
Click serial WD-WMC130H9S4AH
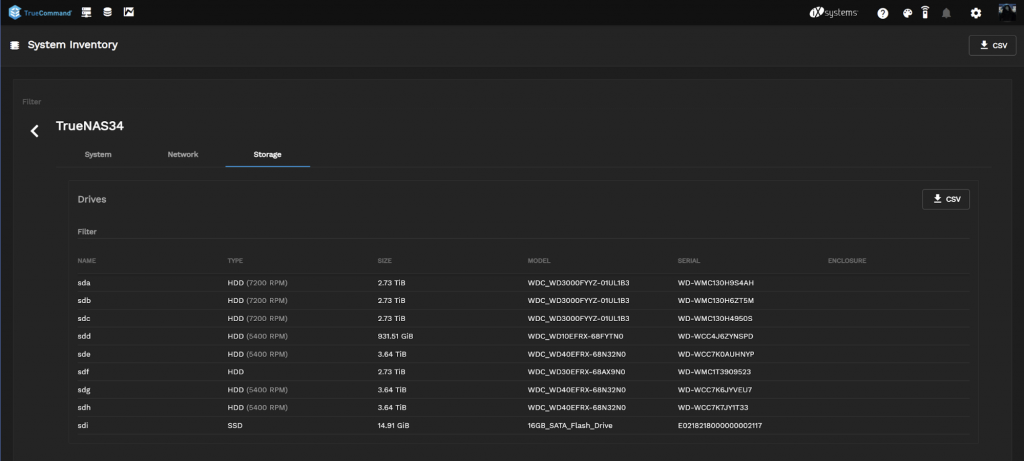(716, 283)
